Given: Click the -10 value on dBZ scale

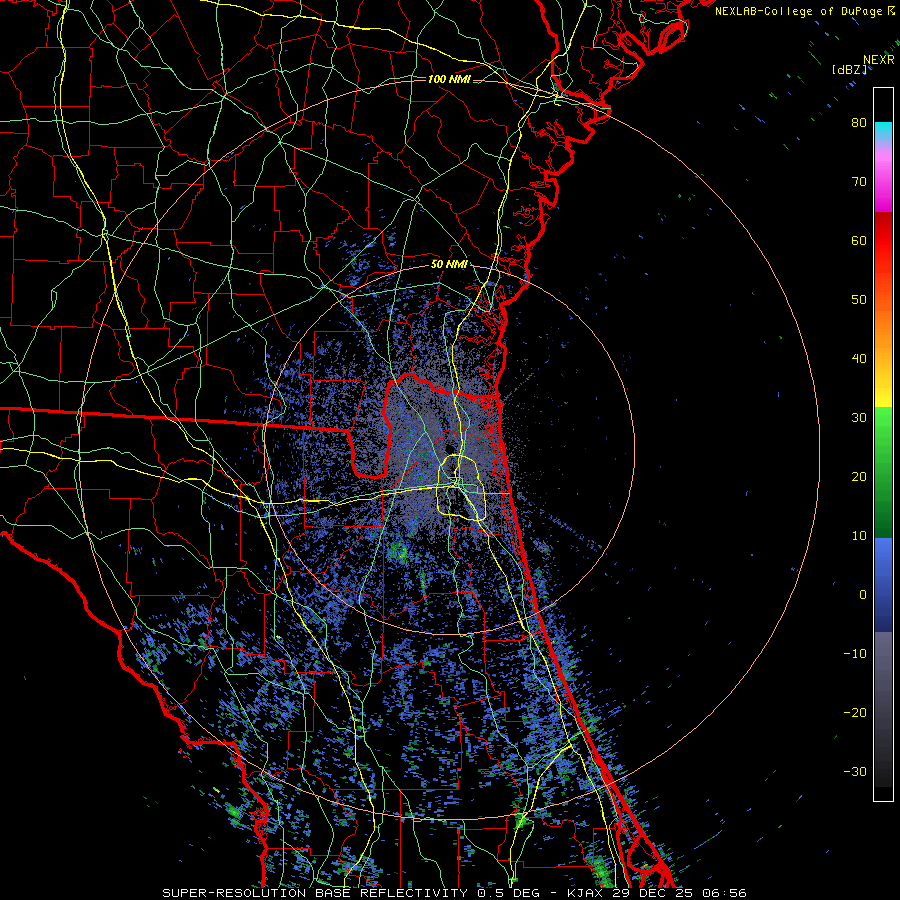Looking at the screenshot, I should [x=855, y=654].
